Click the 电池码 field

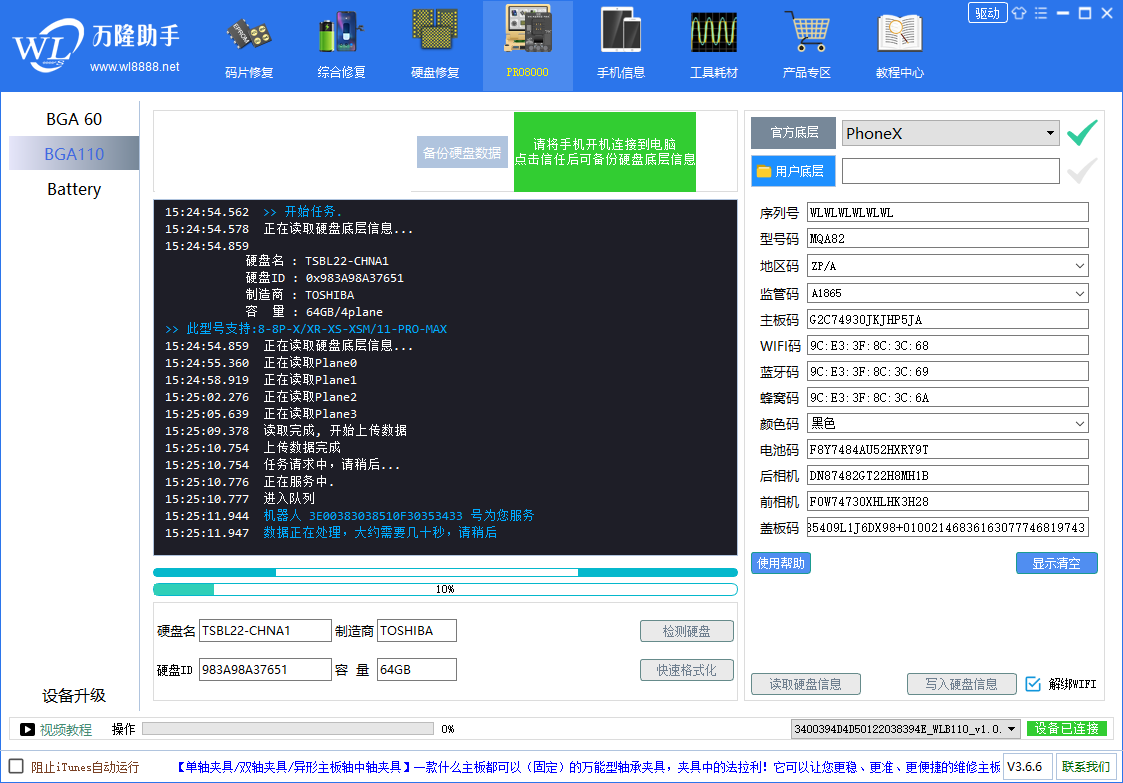pos(948,449)
